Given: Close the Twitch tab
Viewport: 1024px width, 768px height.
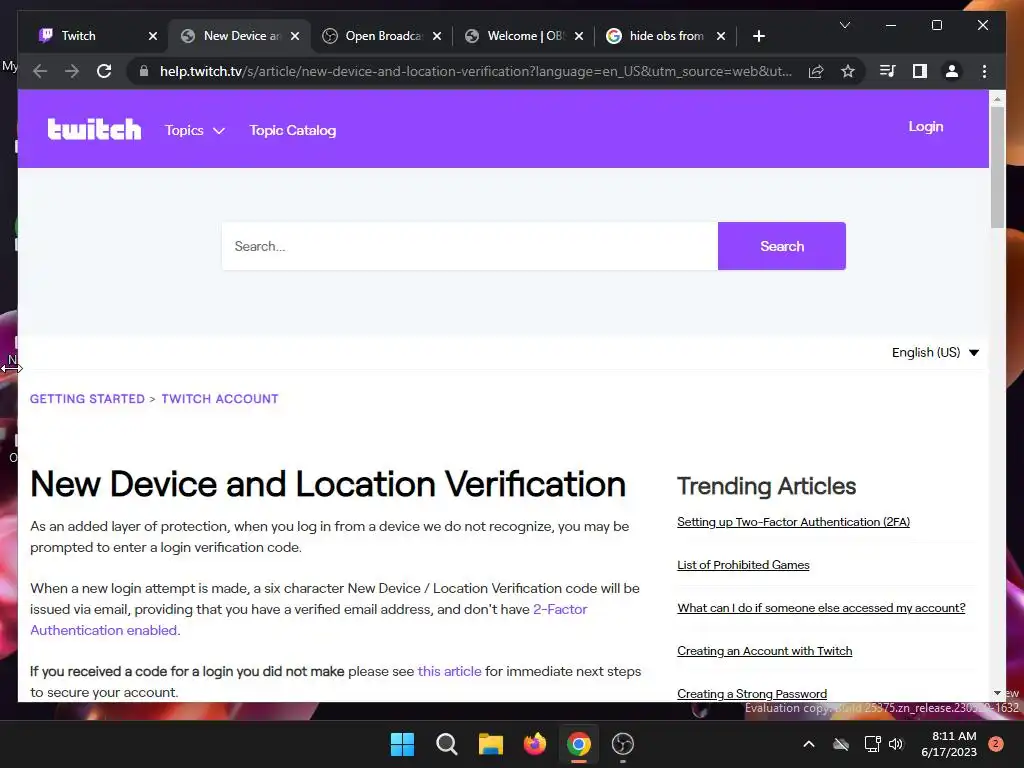Looking at the screenshot, I should (153, 36).
